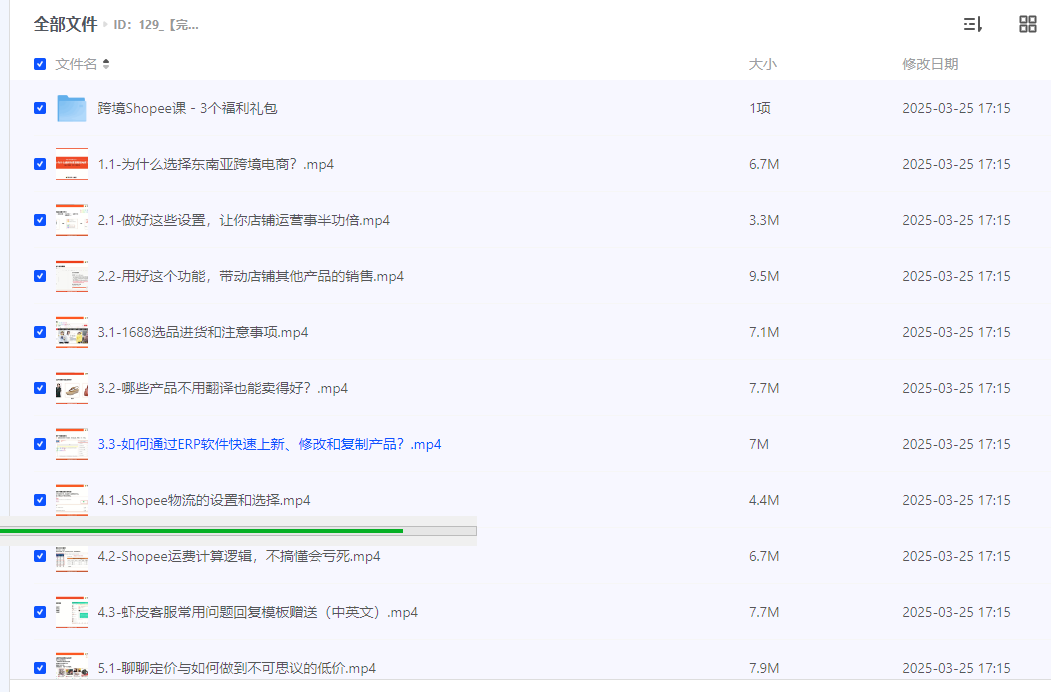This screenshot has height=692, width=1051.
Task: Click thumbnail of 3.3-如何通过ERP软件 video
Action: pos(72,444)
